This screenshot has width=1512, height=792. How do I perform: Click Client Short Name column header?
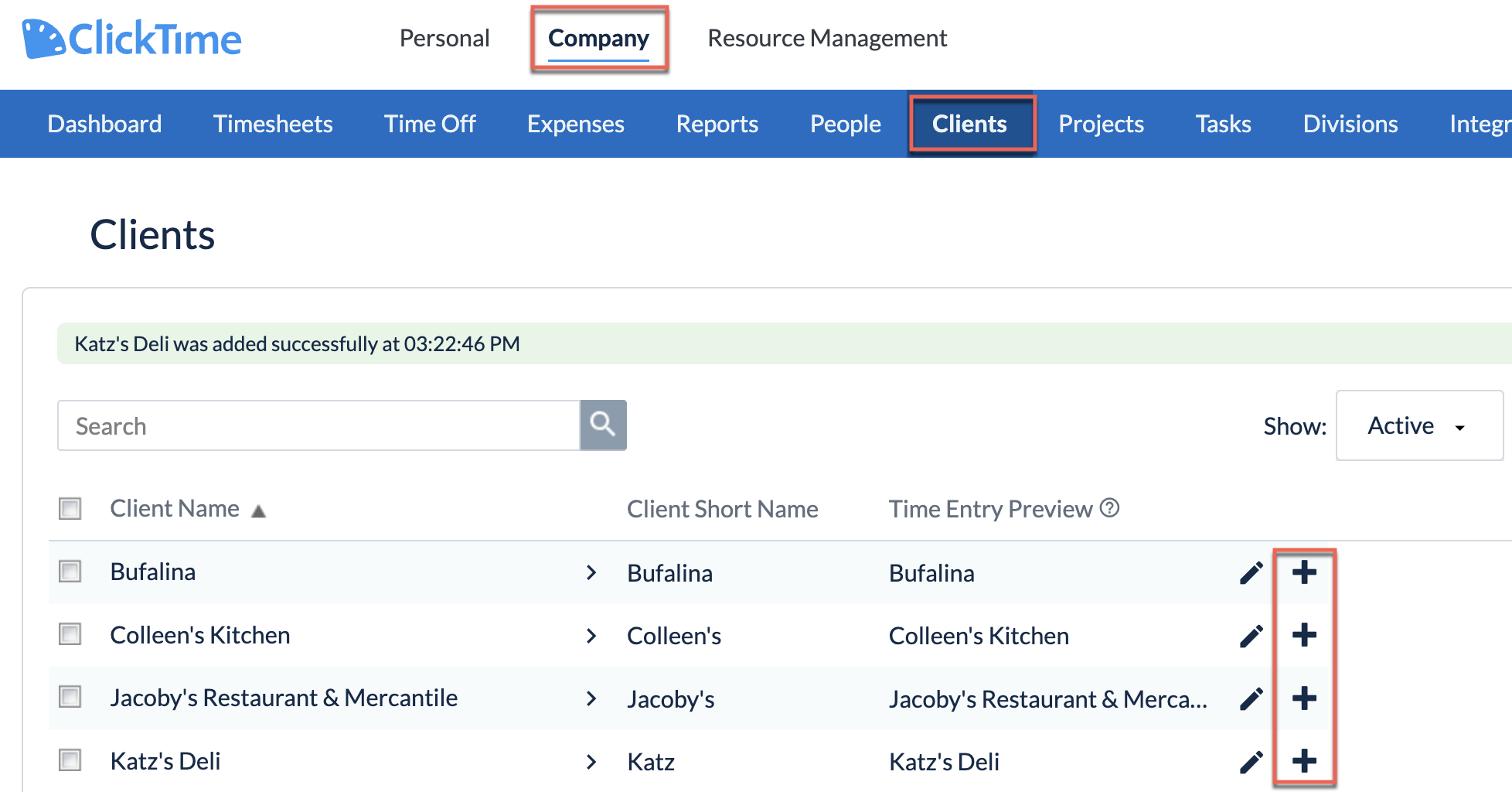pyautogui.click(x=722, y=509)
